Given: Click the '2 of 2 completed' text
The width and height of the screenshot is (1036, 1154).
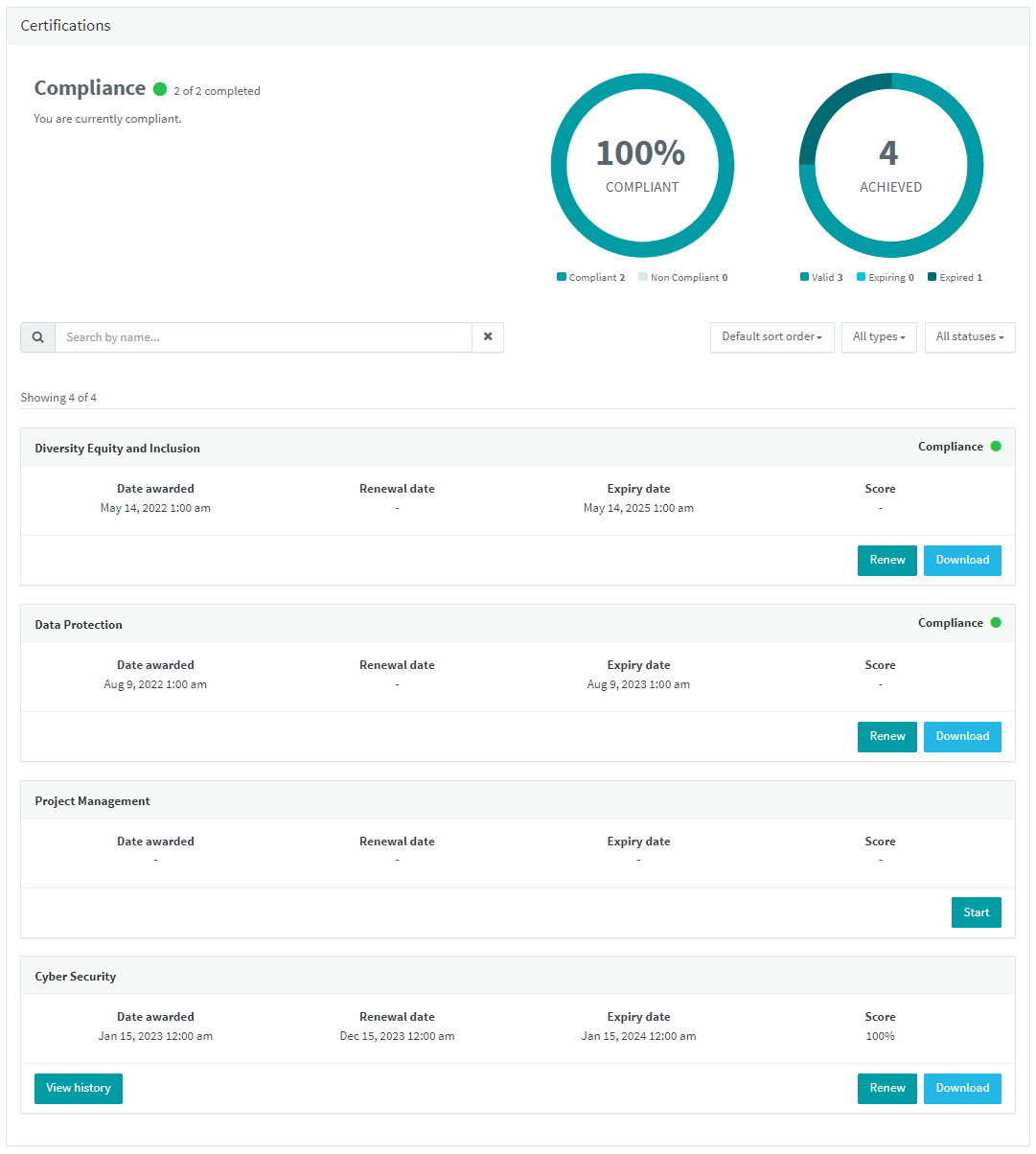Looking at the screenshot, I should point(217,91).
